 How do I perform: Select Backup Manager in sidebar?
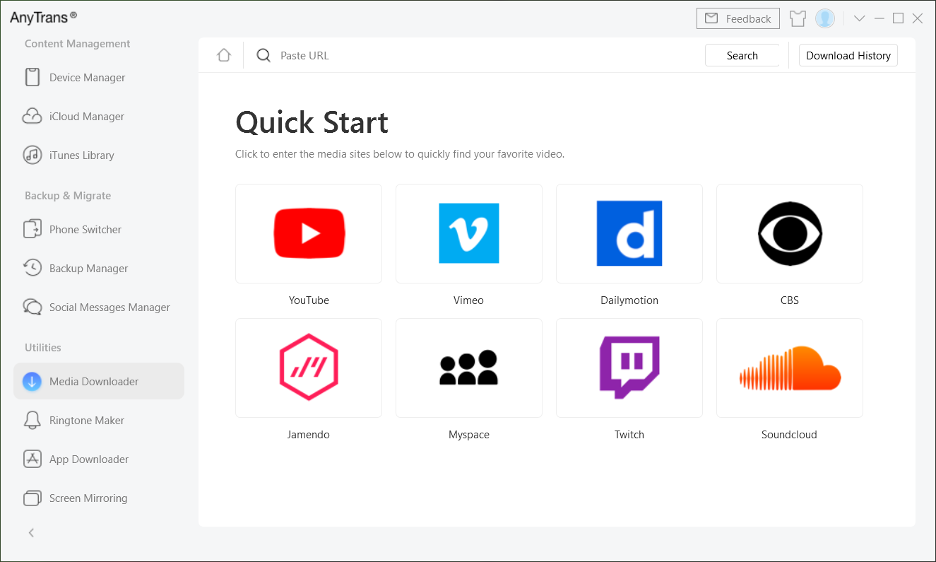click(98, 268)
